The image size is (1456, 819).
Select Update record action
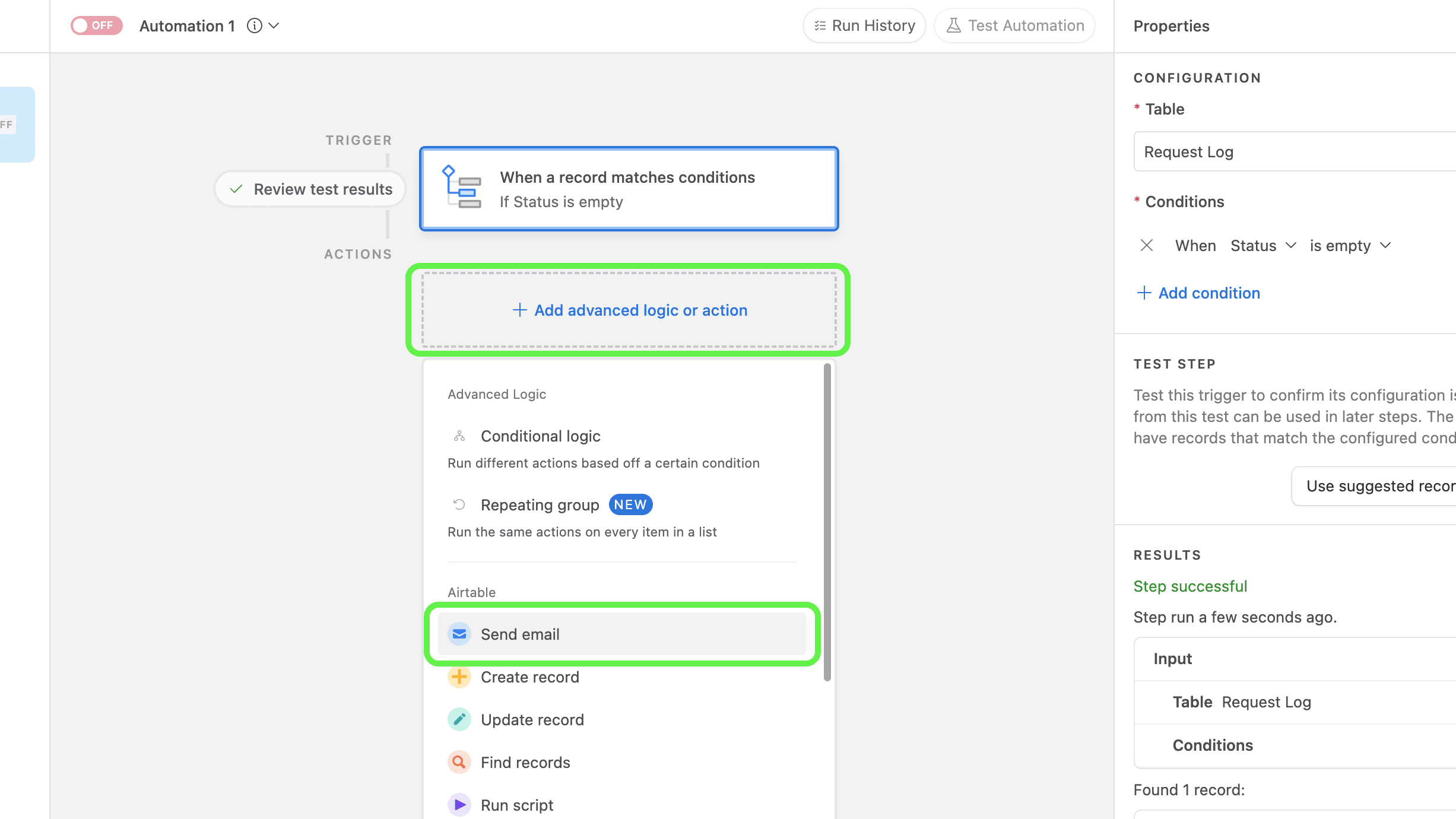coord(621,720)
